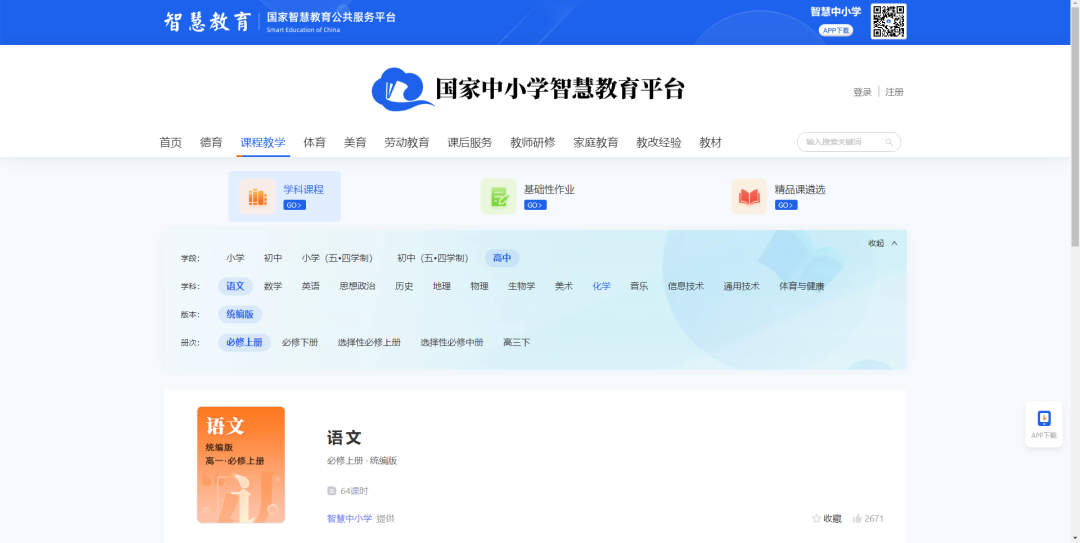
Task: Select 数学 subject filter
Action: point(273,287)
